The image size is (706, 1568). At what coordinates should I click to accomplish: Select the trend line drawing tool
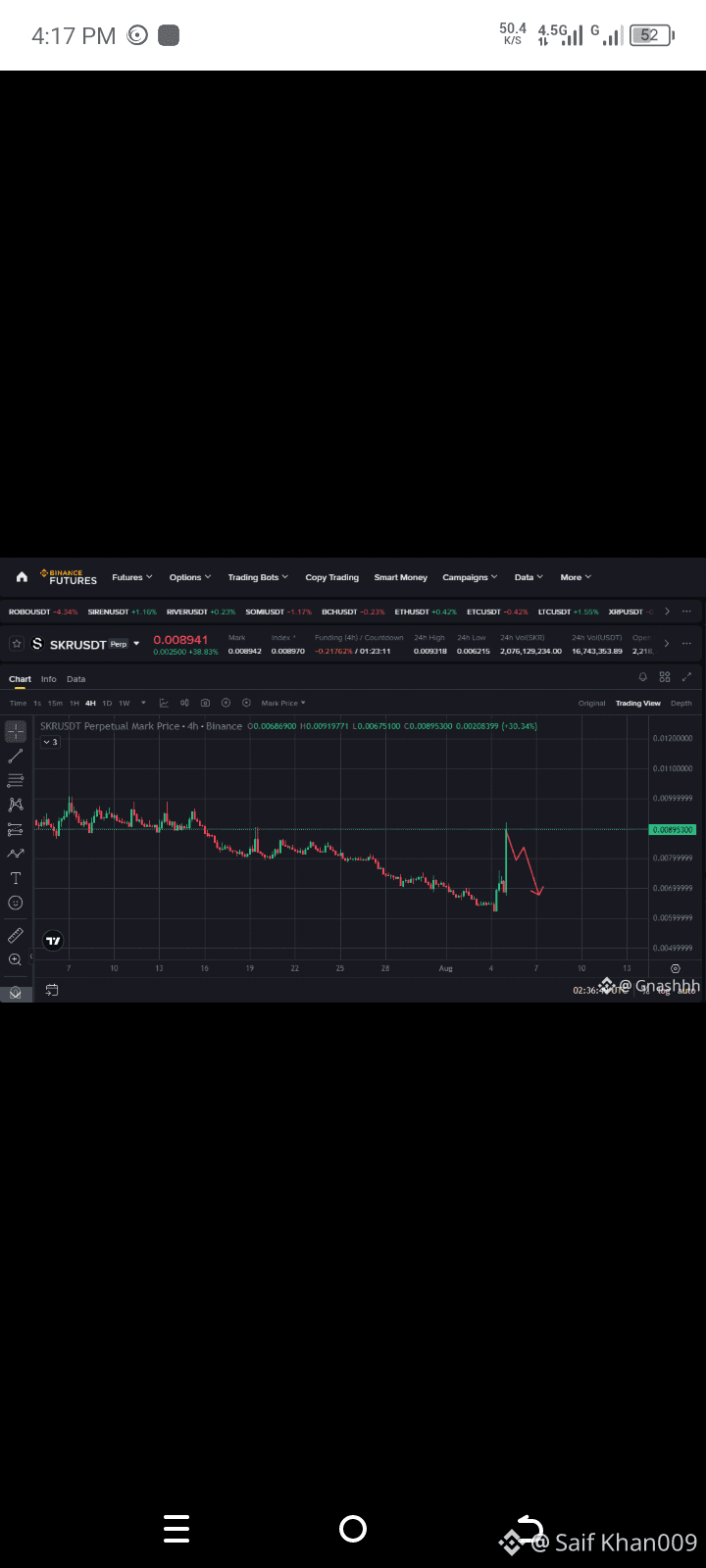[x=16, y=756]
